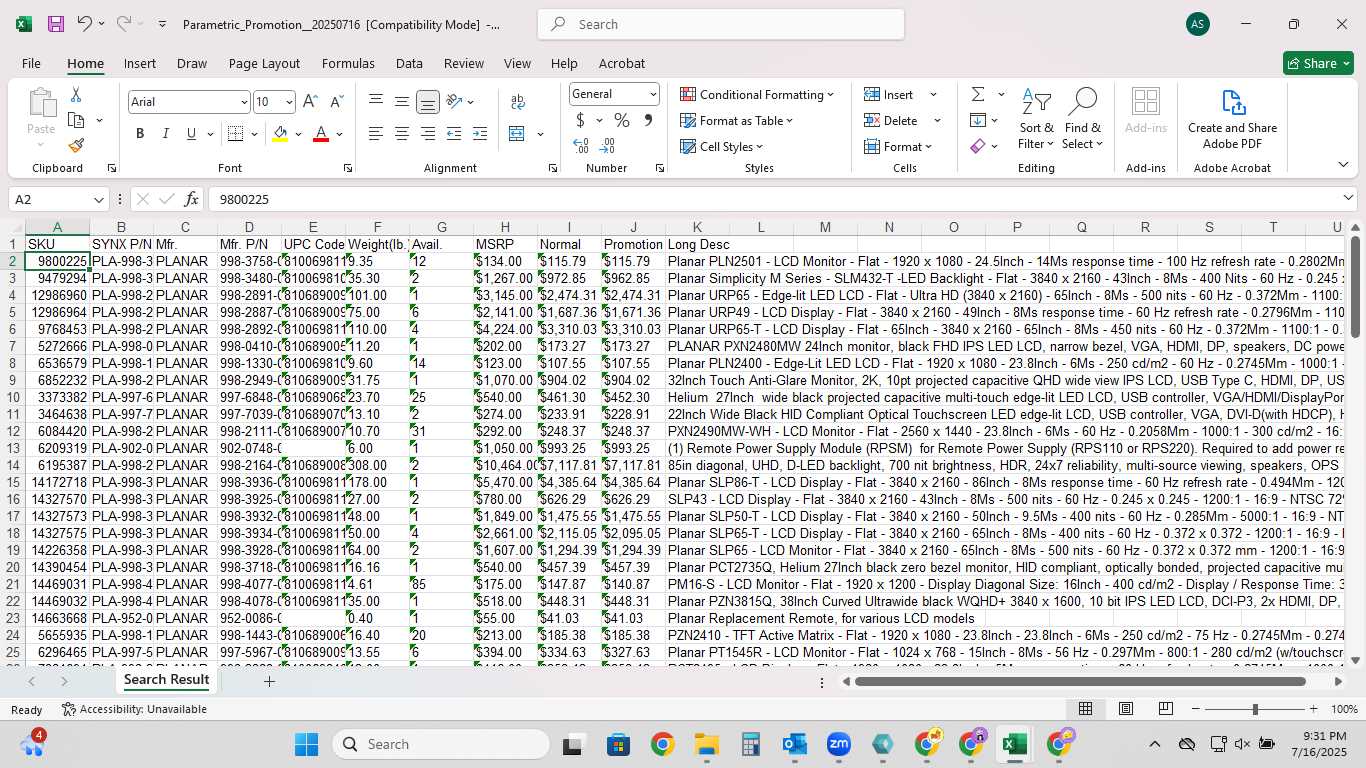Increase font size with large A icon
This screenshot has width=1366, height=768.
(310, 102)
